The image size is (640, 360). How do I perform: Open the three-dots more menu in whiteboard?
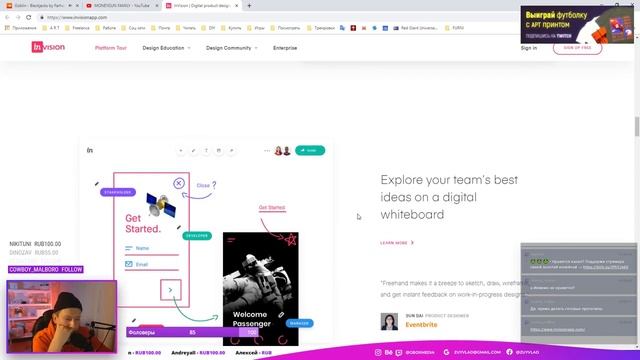pyautogui.click(x=267, y=151)
